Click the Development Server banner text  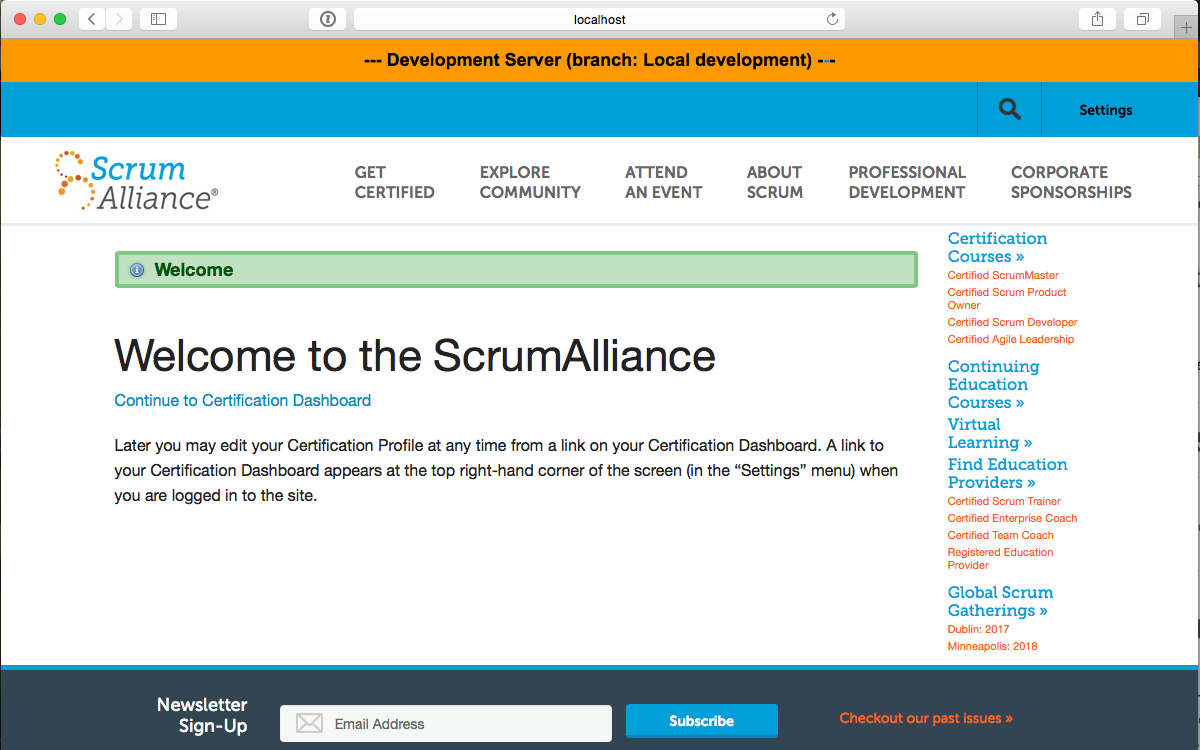pos(600,60)
